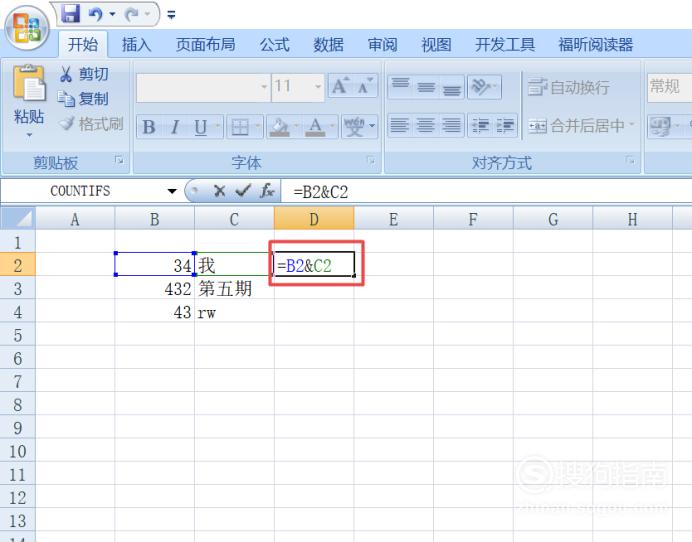Screen dimensions: 692x542
Task: Open the 福昕阅读器 ribbon tab
Action: pos(595,44)
